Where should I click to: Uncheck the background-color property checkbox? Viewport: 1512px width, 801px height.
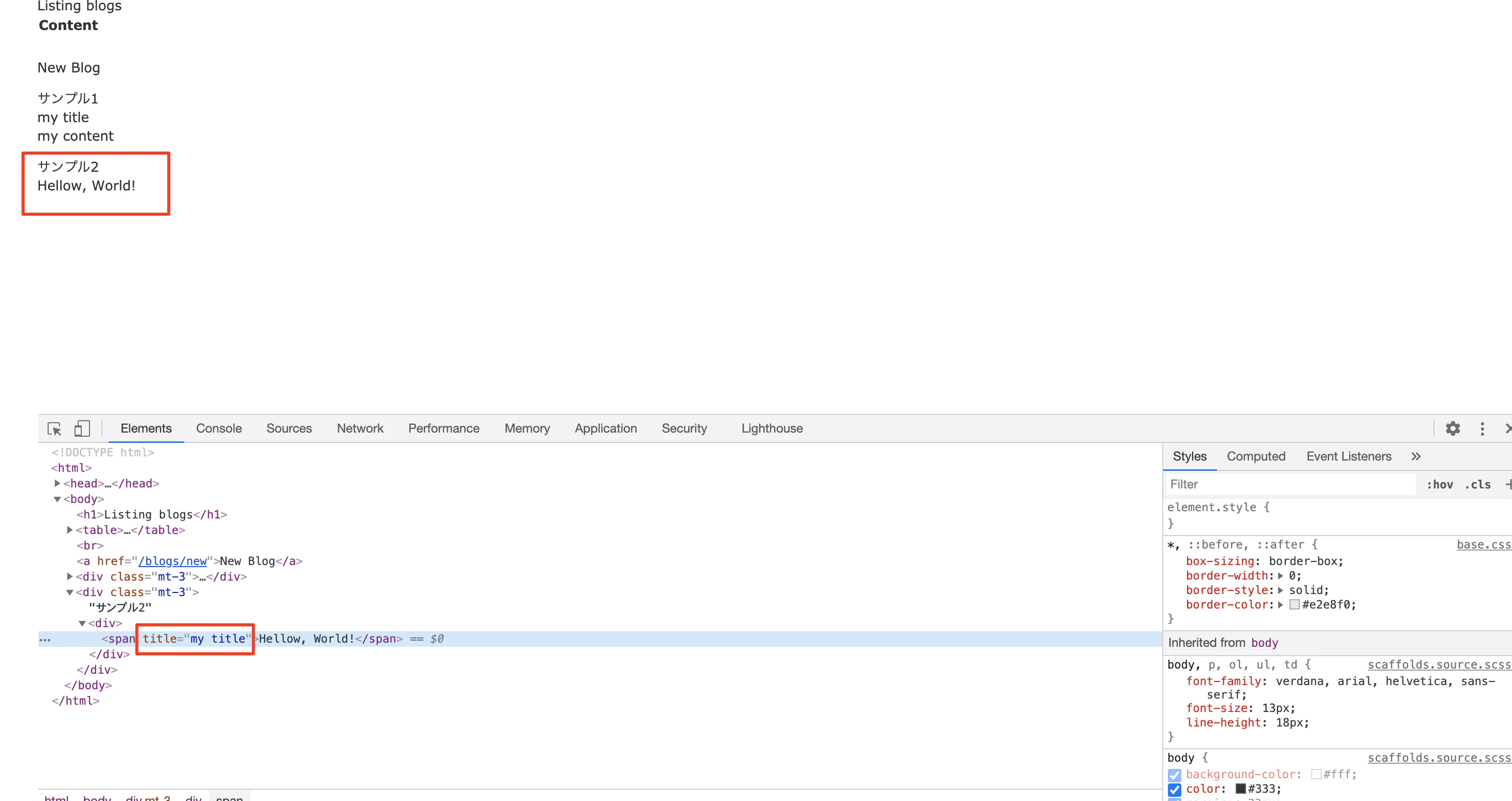point(1175,775)
